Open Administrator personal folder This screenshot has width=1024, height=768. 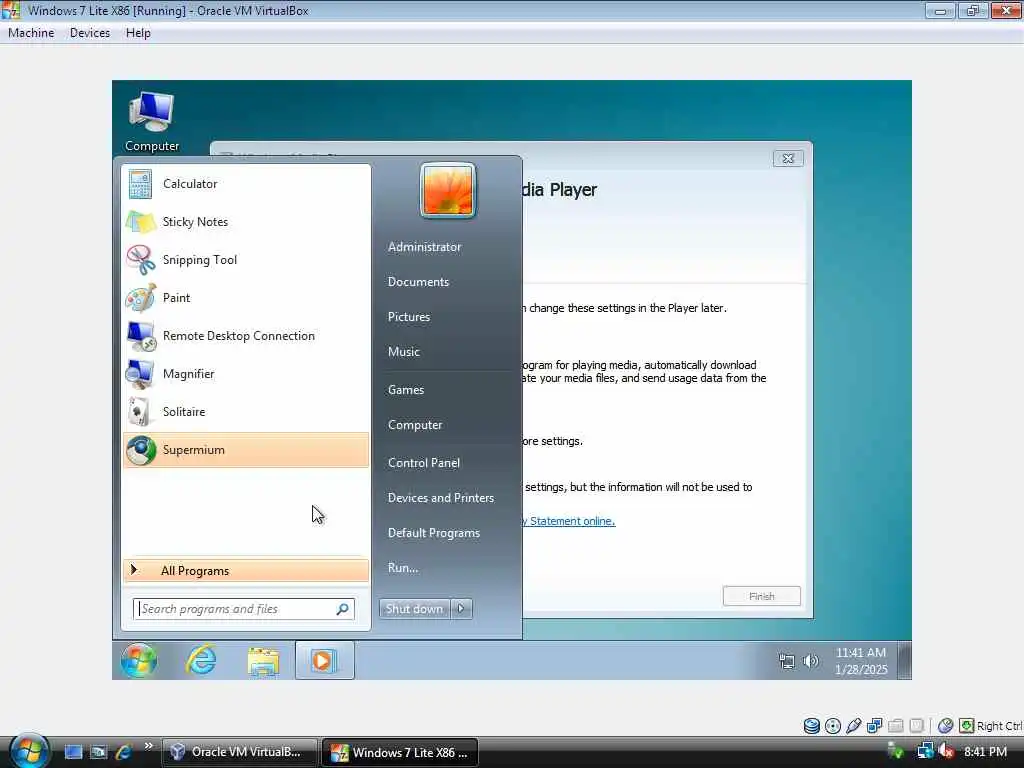pos(424,247)
